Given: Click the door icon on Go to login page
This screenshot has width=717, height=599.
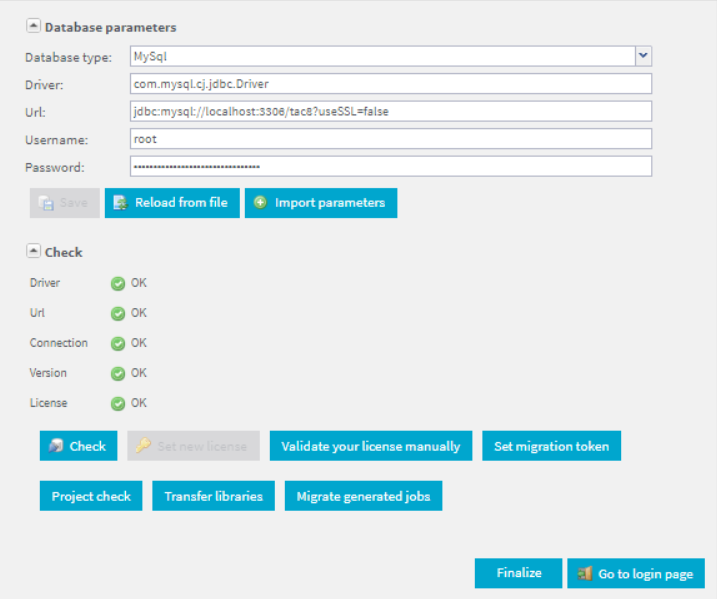Looking at the screenshot, I should tap(584, 573).
